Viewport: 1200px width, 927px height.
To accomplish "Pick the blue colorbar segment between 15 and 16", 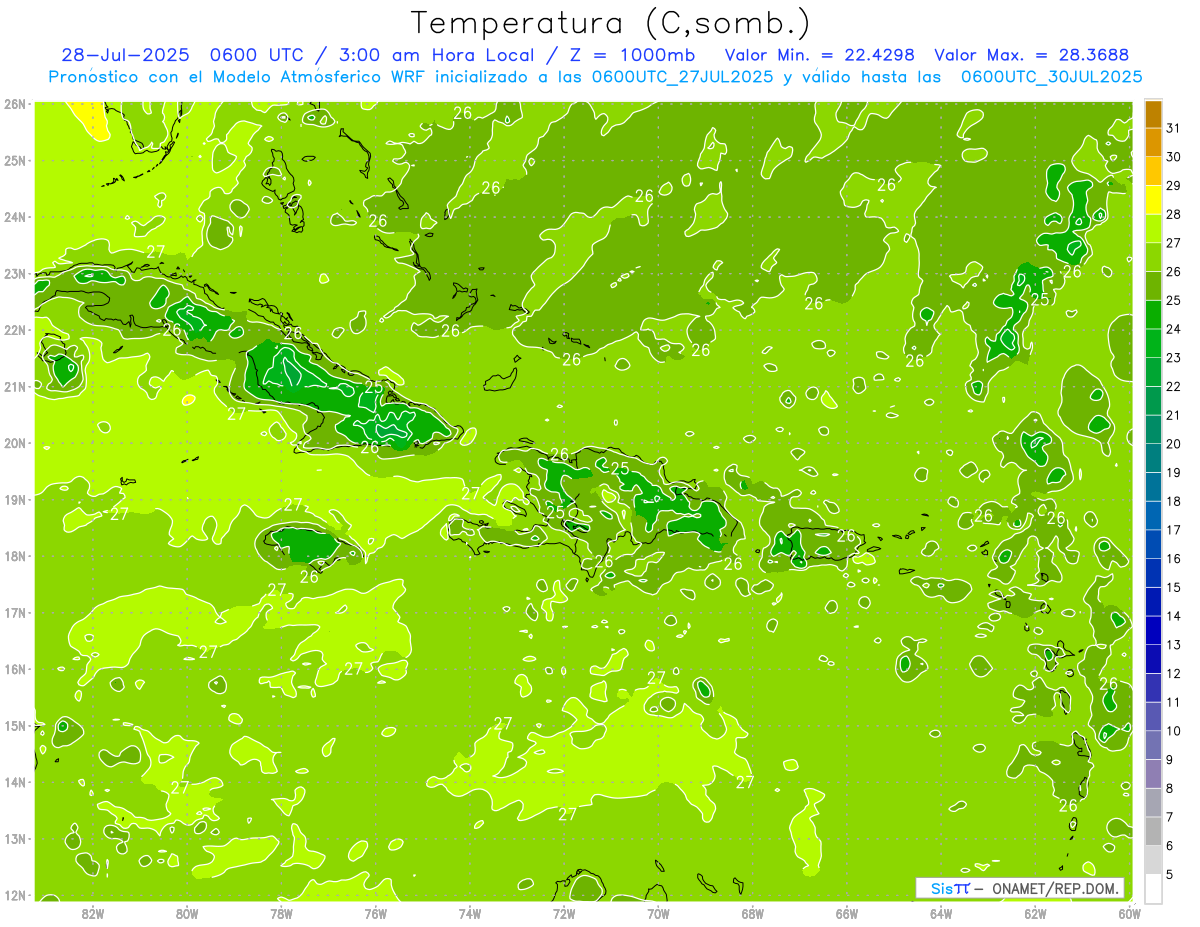I will click(1153, 573).
